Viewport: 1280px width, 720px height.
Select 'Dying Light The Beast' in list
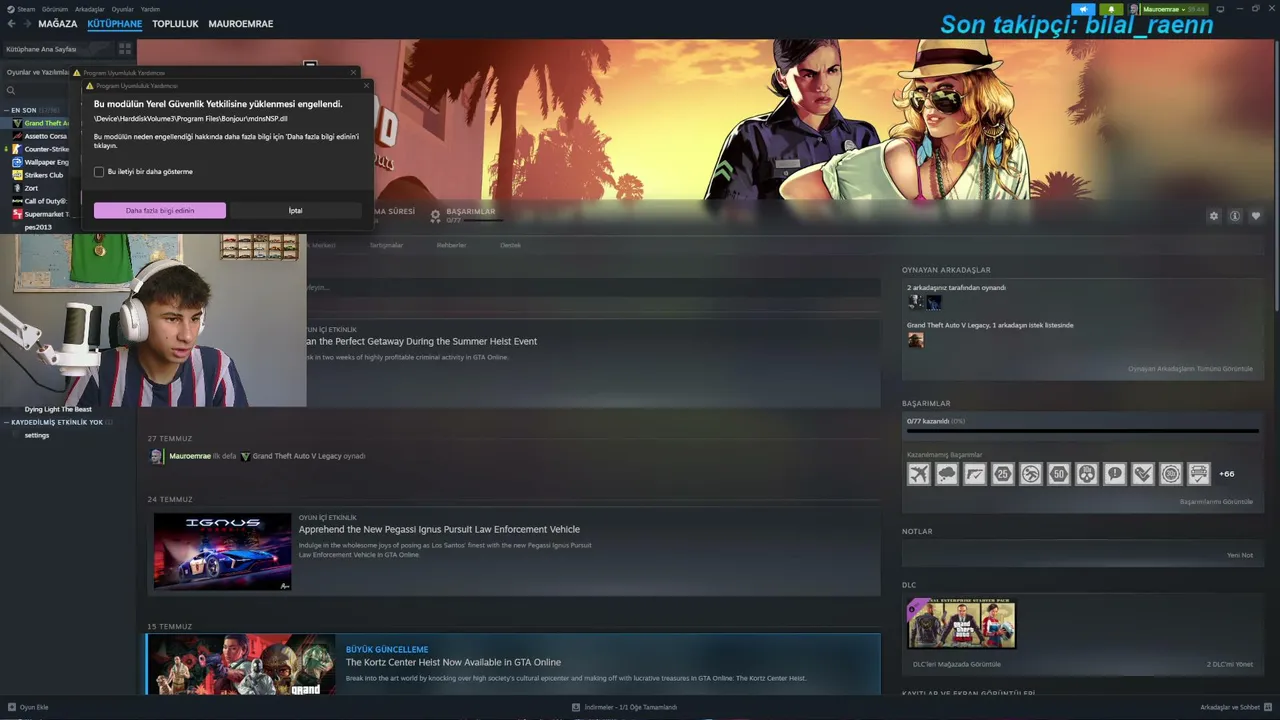click(58, 409)
